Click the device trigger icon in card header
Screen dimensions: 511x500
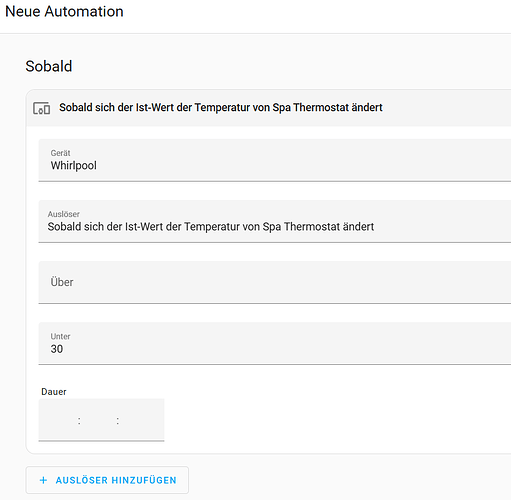pyautogui.click(x=42, y=108)
